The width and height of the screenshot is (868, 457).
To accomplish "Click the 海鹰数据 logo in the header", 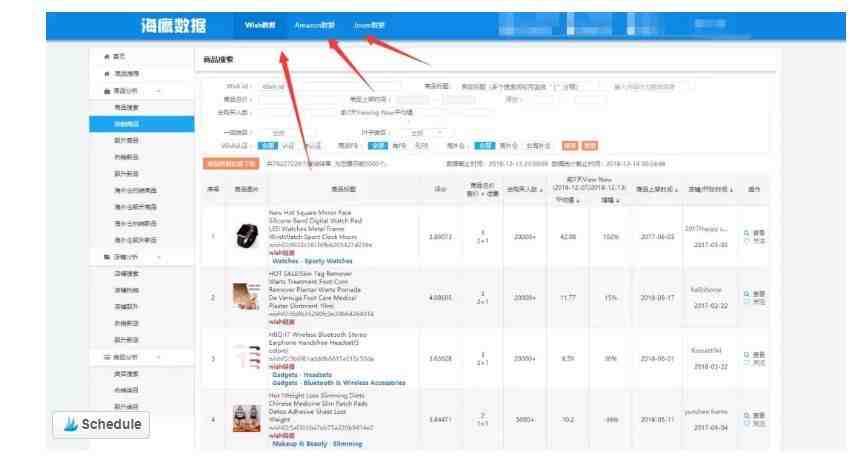I will (x=173, y=25).
